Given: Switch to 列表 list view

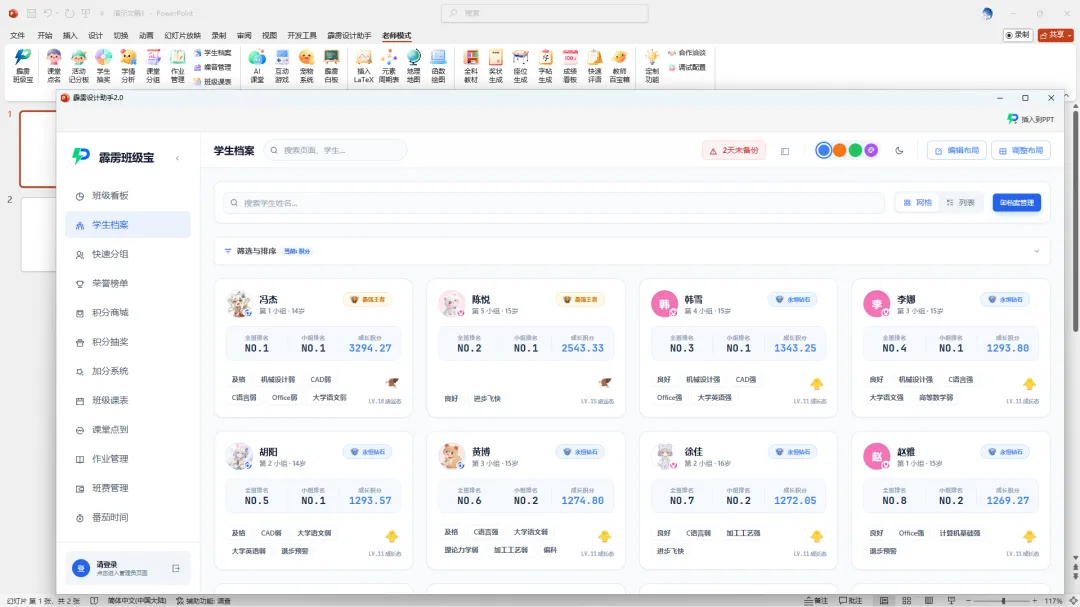Looking at the screenshot, I should [961, 203].
